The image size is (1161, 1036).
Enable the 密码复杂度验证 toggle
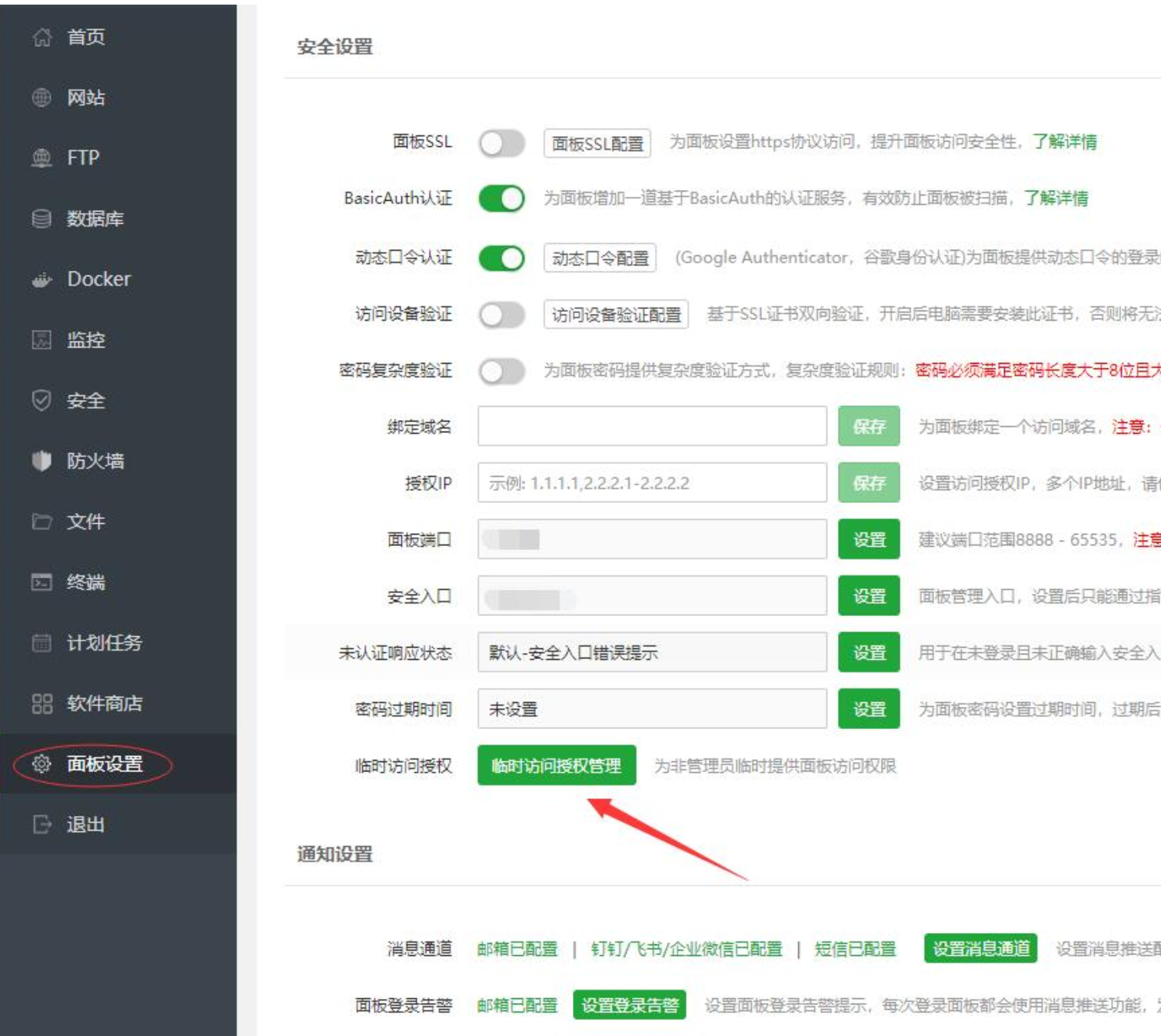[501, 371]
